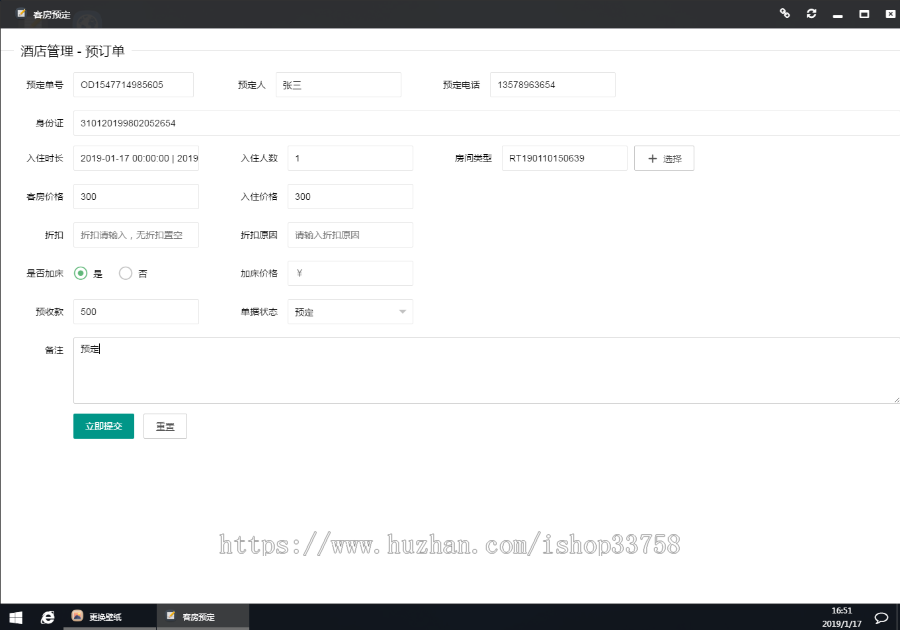900x630 pixels.
Task: Click the 立即提交 submit button
Action: (x=103, y=426)
